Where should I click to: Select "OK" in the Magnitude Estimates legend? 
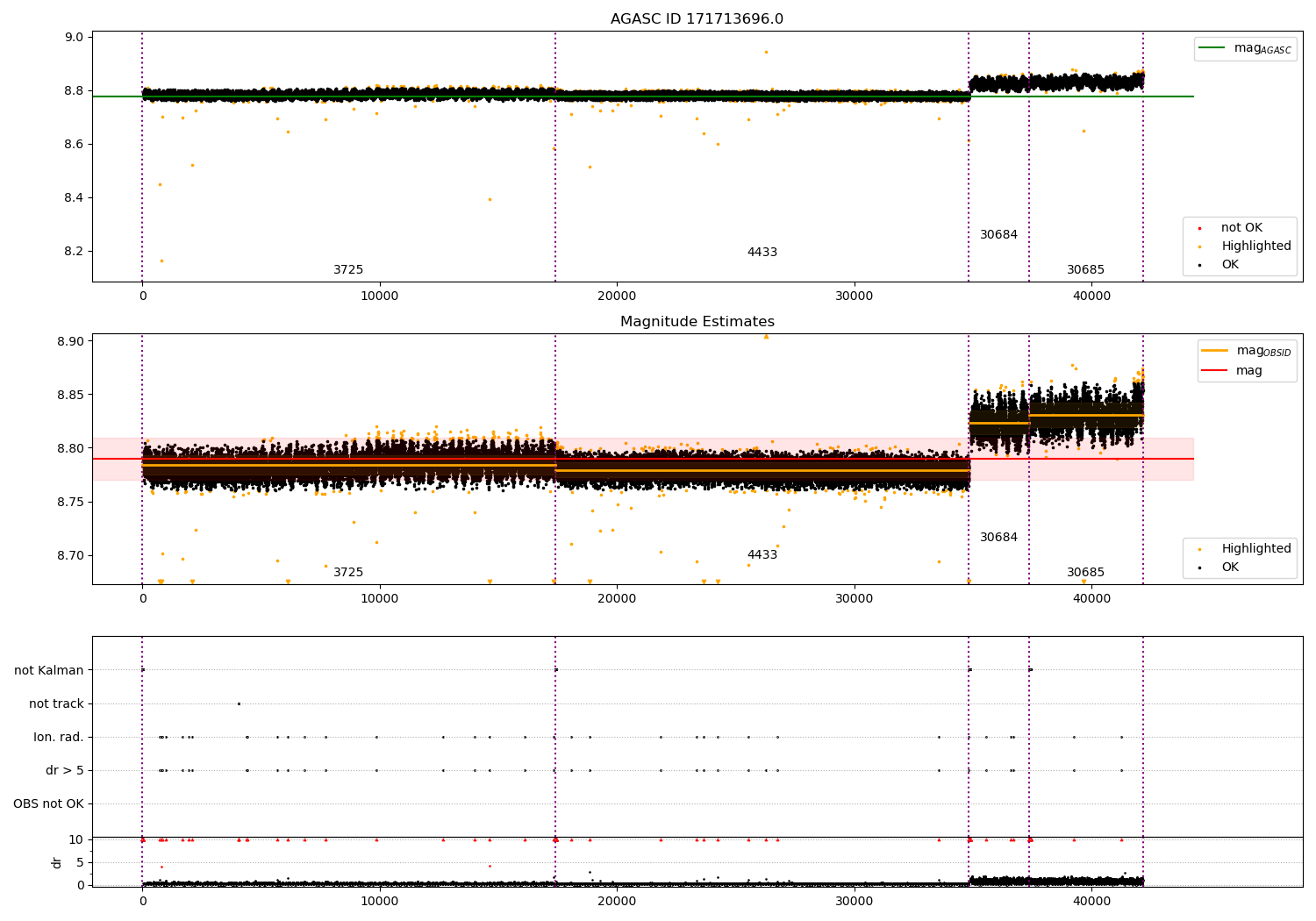[x=1230, y=568]
